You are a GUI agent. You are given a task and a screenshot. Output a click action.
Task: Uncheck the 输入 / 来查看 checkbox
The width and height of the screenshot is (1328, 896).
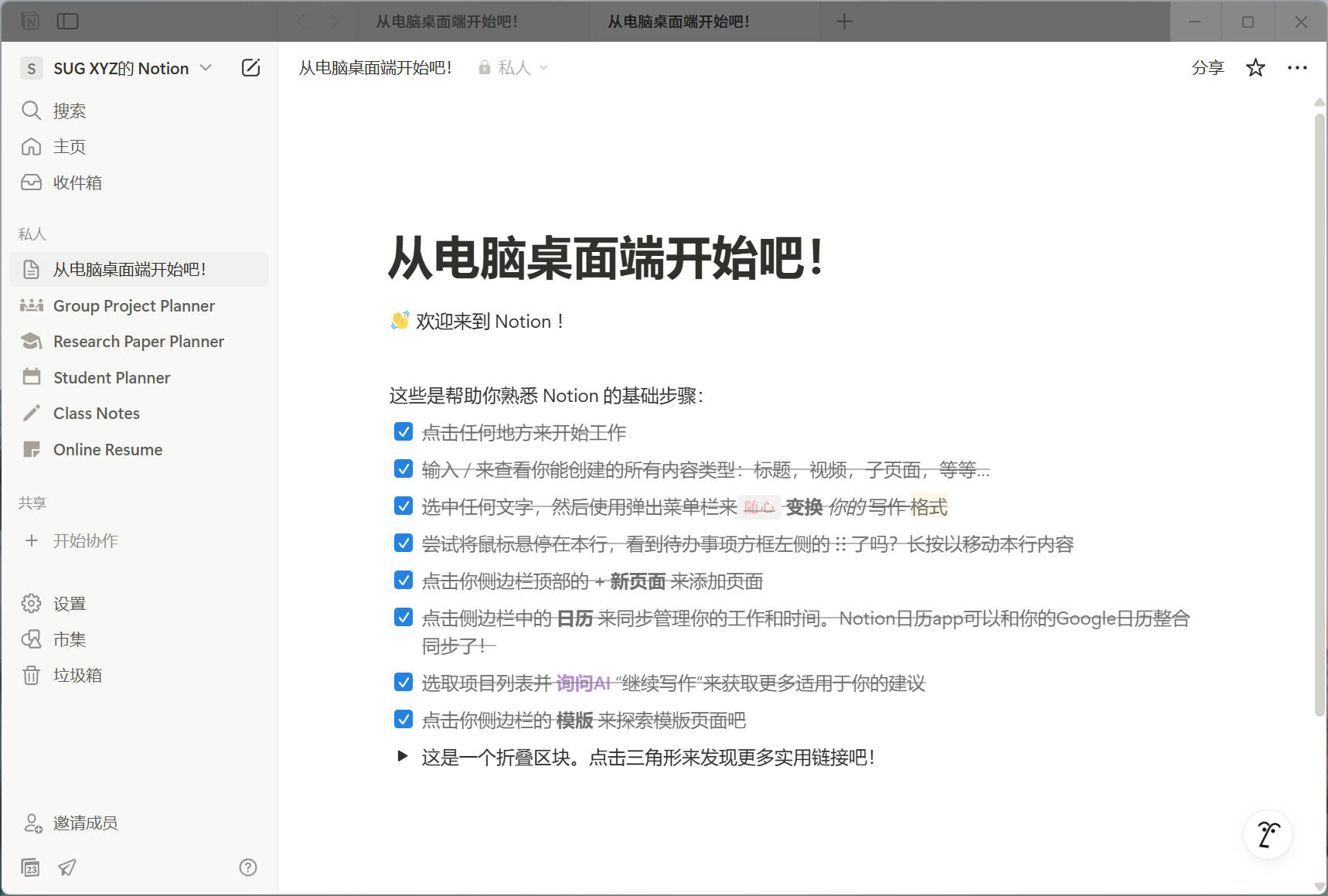(x=404, y=468)
